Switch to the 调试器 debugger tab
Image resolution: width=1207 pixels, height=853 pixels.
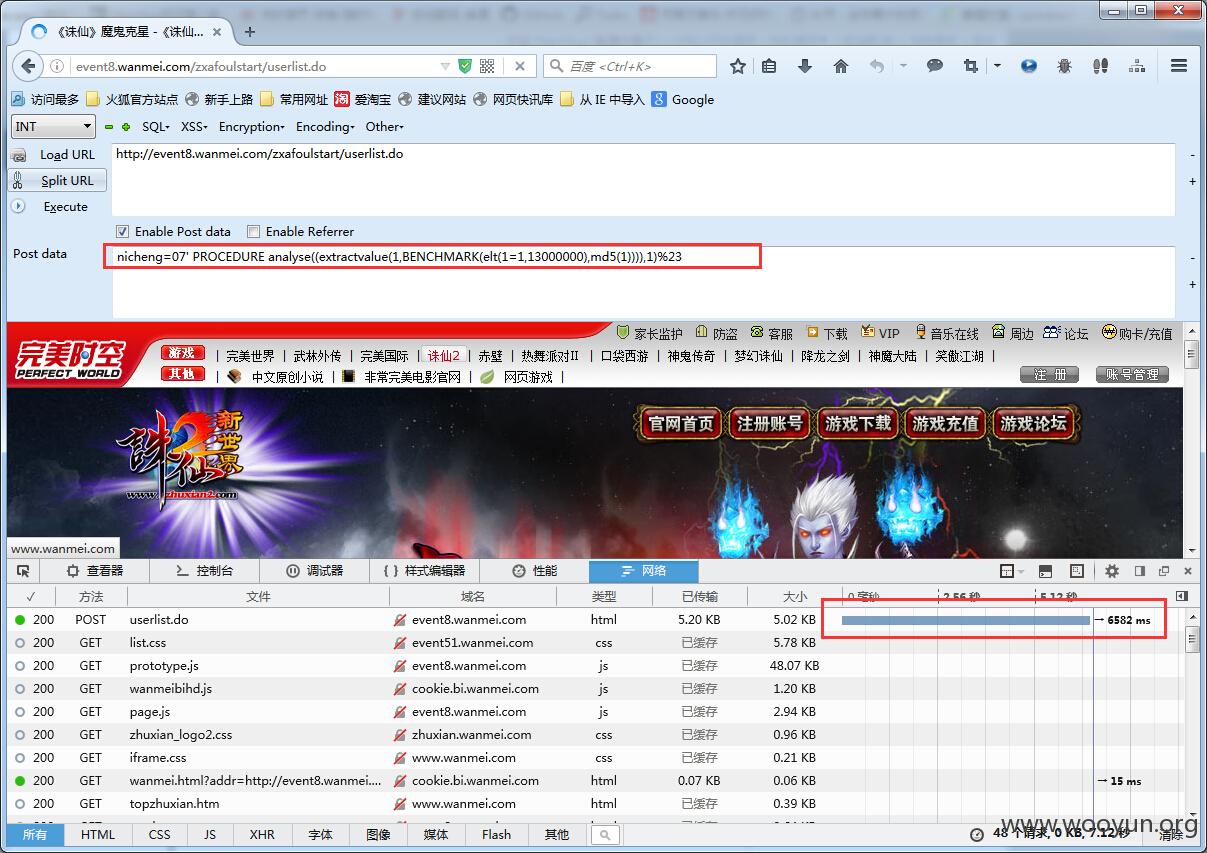tap(314, 571)
